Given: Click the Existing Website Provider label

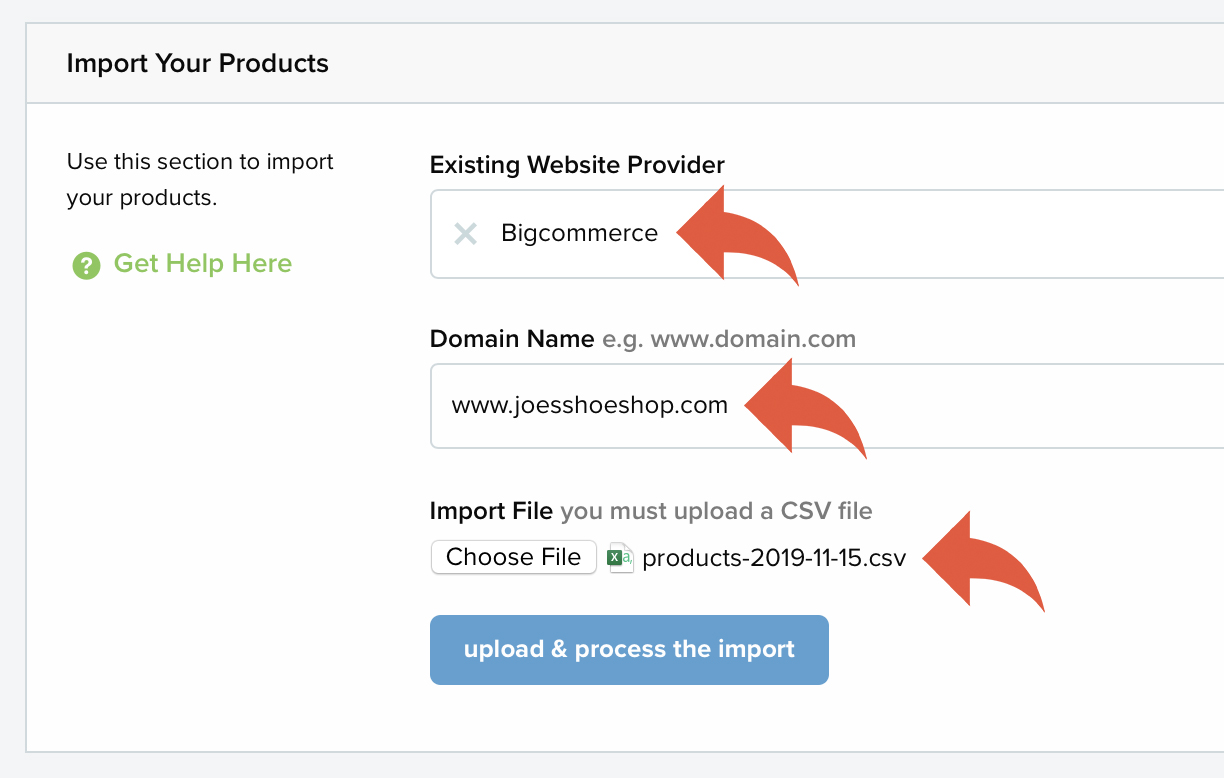Looking at the screenshot, I should [577, 164].
